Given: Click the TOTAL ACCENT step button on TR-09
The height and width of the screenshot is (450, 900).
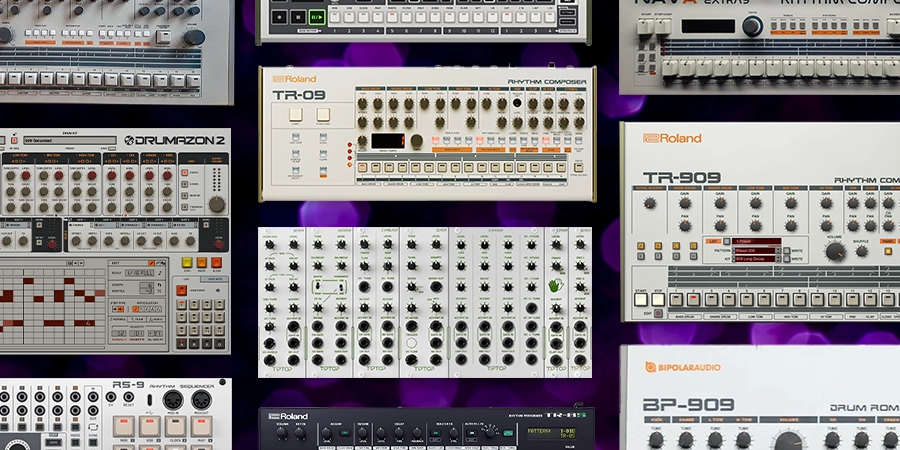Looking at the screenshot, I should click(x=579, y=168).
